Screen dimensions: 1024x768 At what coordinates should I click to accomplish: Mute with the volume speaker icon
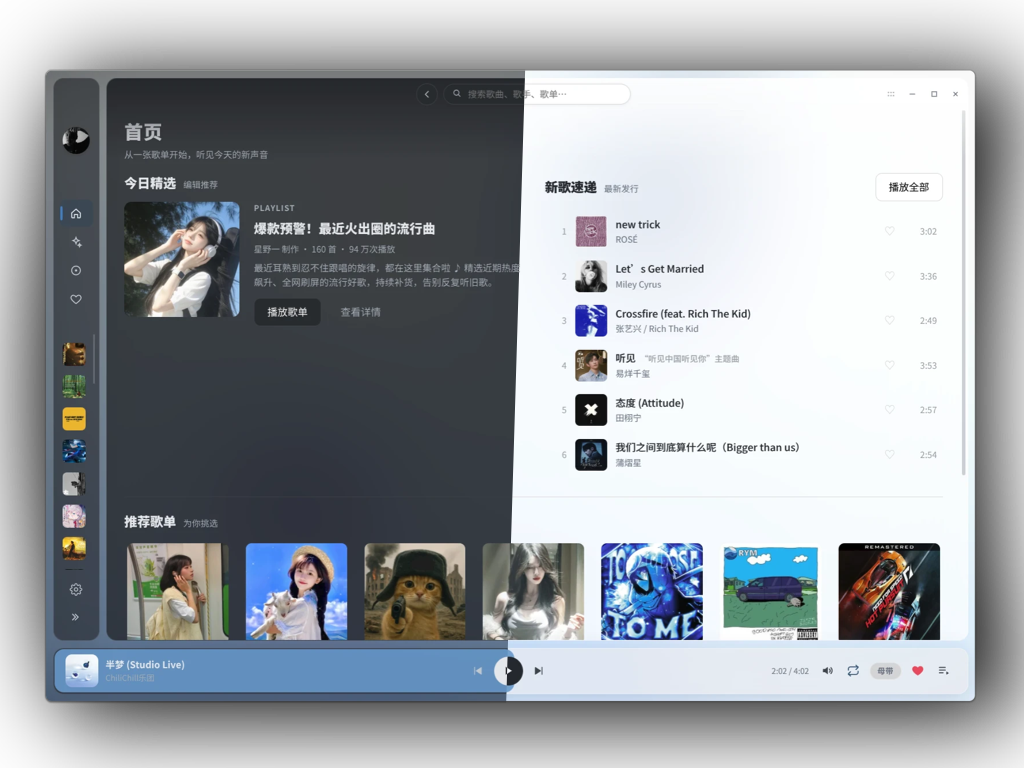(x=827, y=671)
